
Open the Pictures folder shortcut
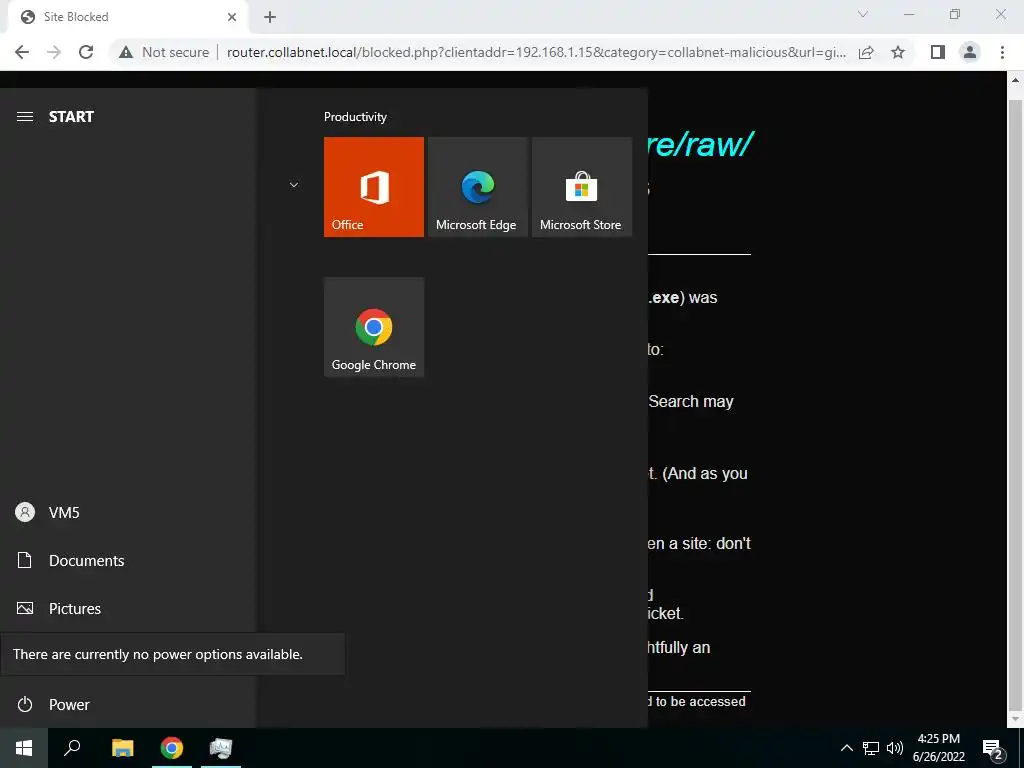127,609
